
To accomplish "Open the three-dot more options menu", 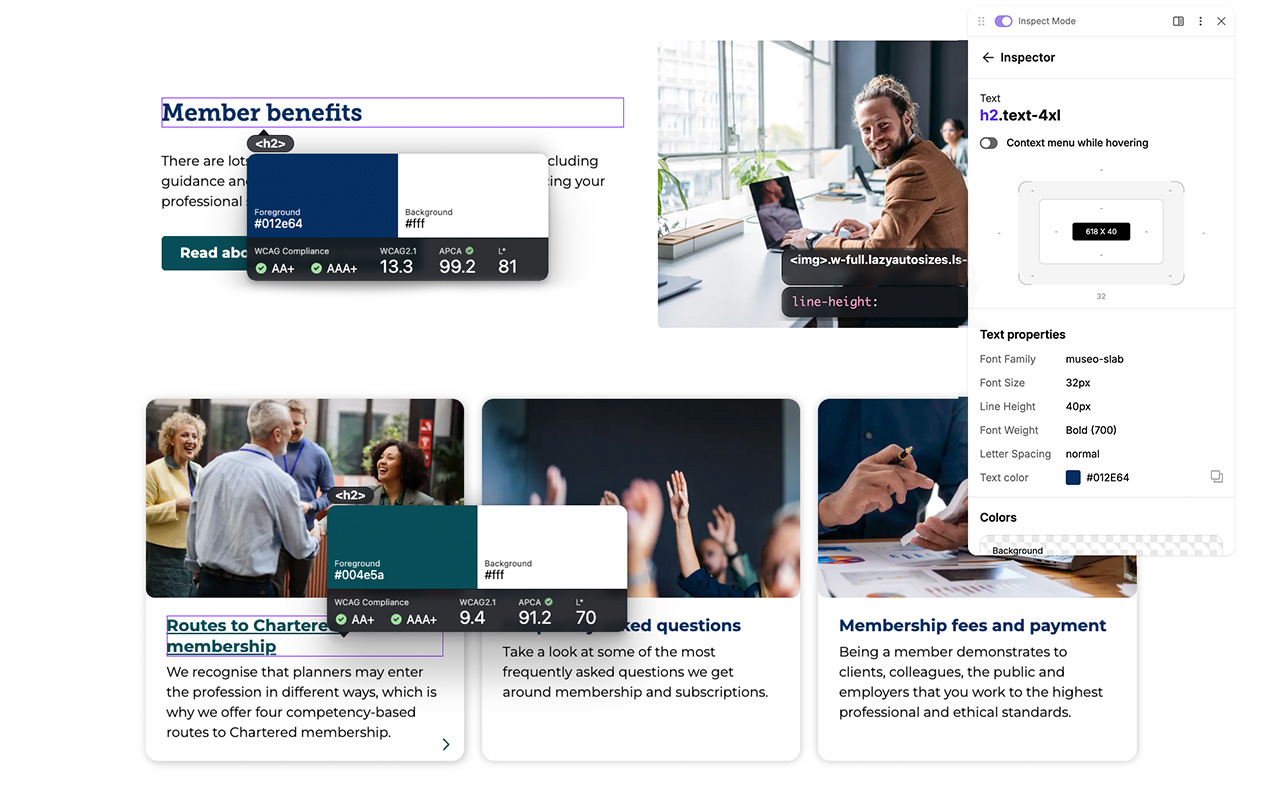I will [1200, 21].
